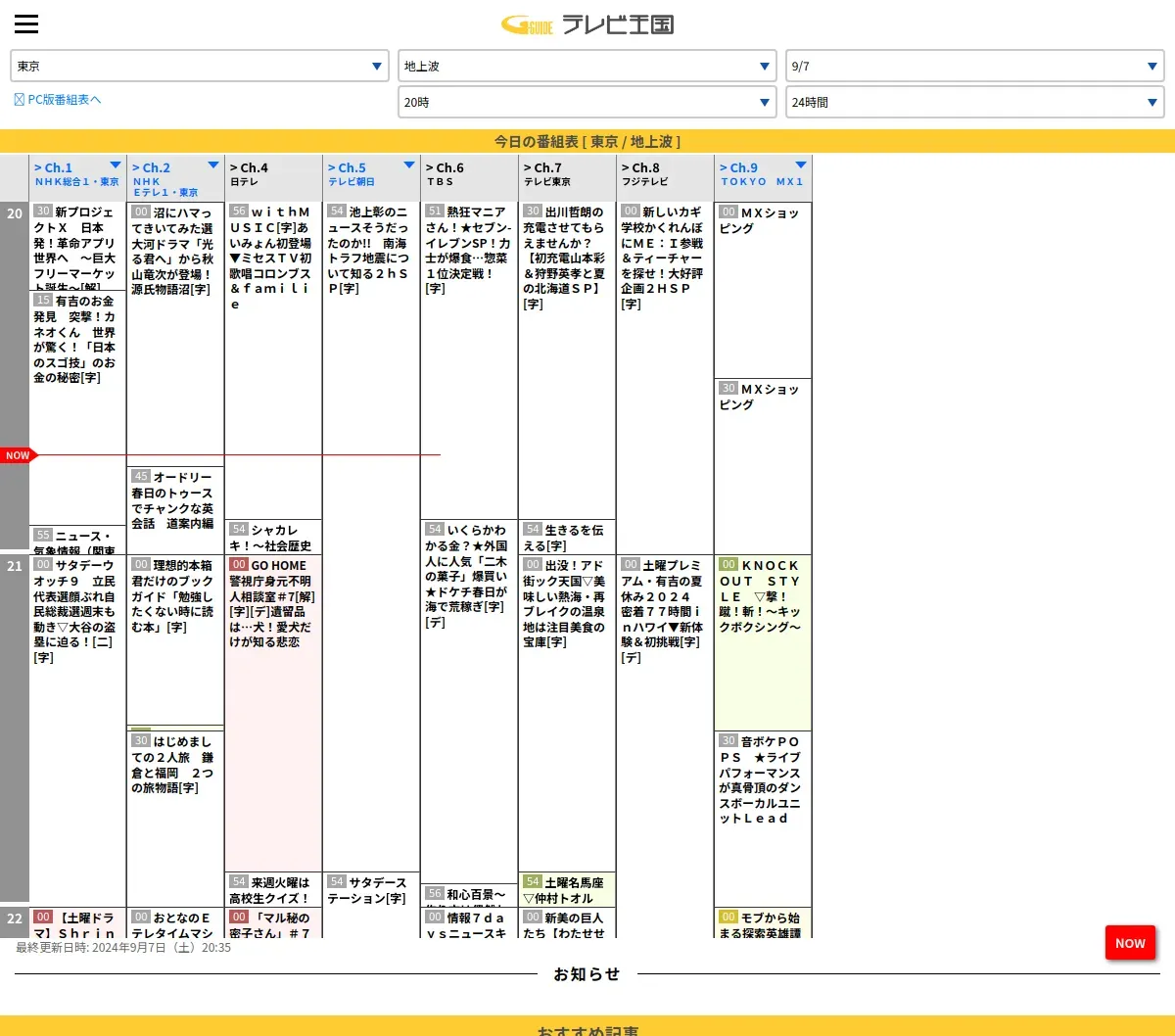
Task: Open 出川哲朗の充電させてもらえませんか program
Action: point(567,360)
